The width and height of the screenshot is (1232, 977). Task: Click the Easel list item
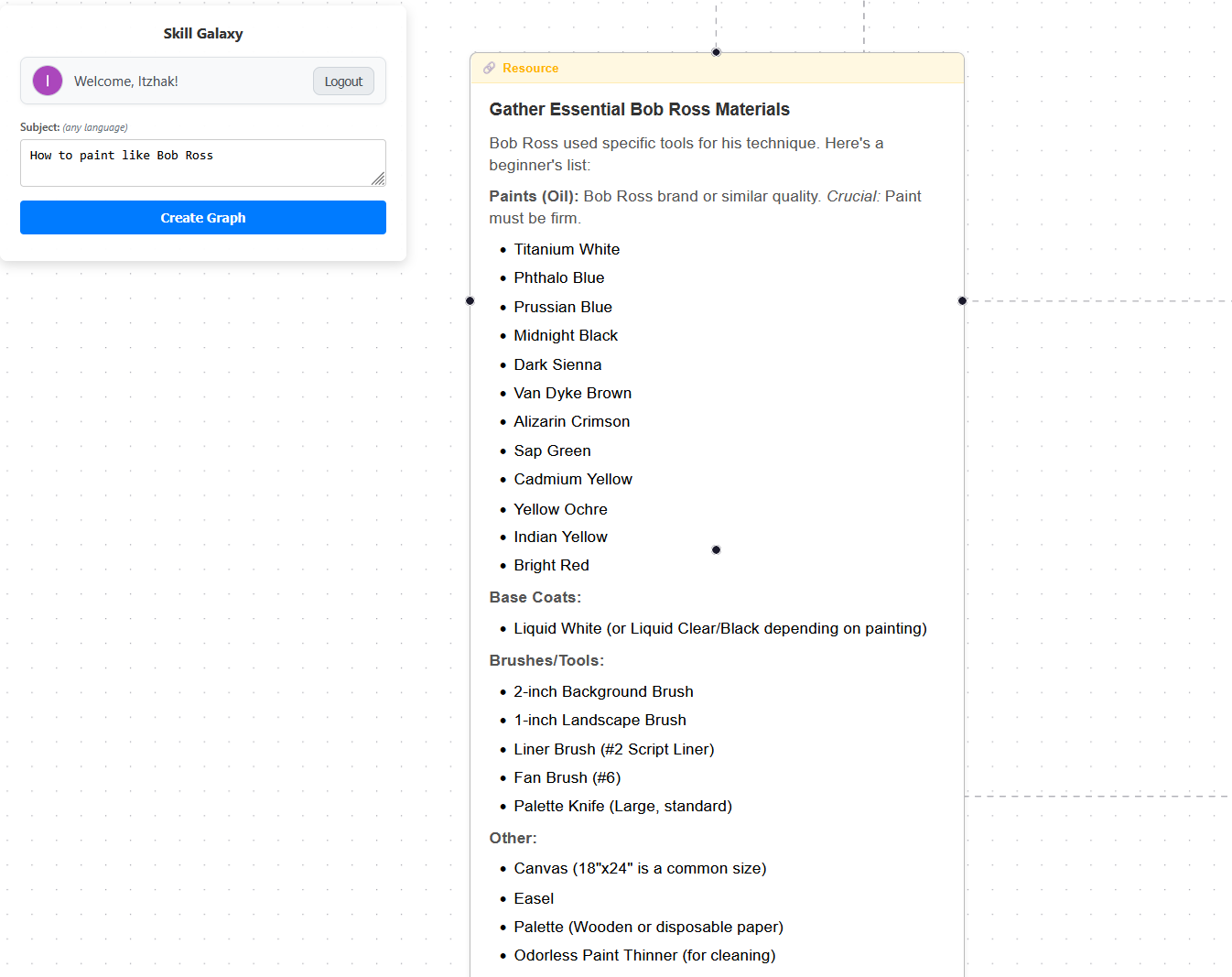click(535, 898)
